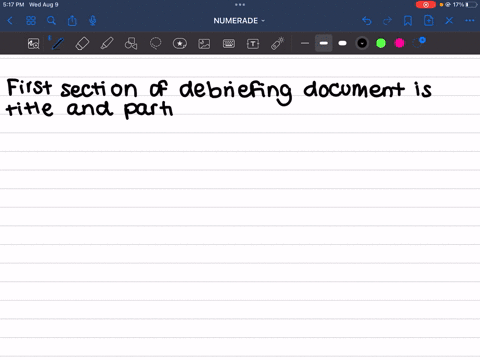Open the keyboard typing tool
Image resolution: width=480 pixels, height=360 pixels.
pyautogui.click(x=229, y=43)
